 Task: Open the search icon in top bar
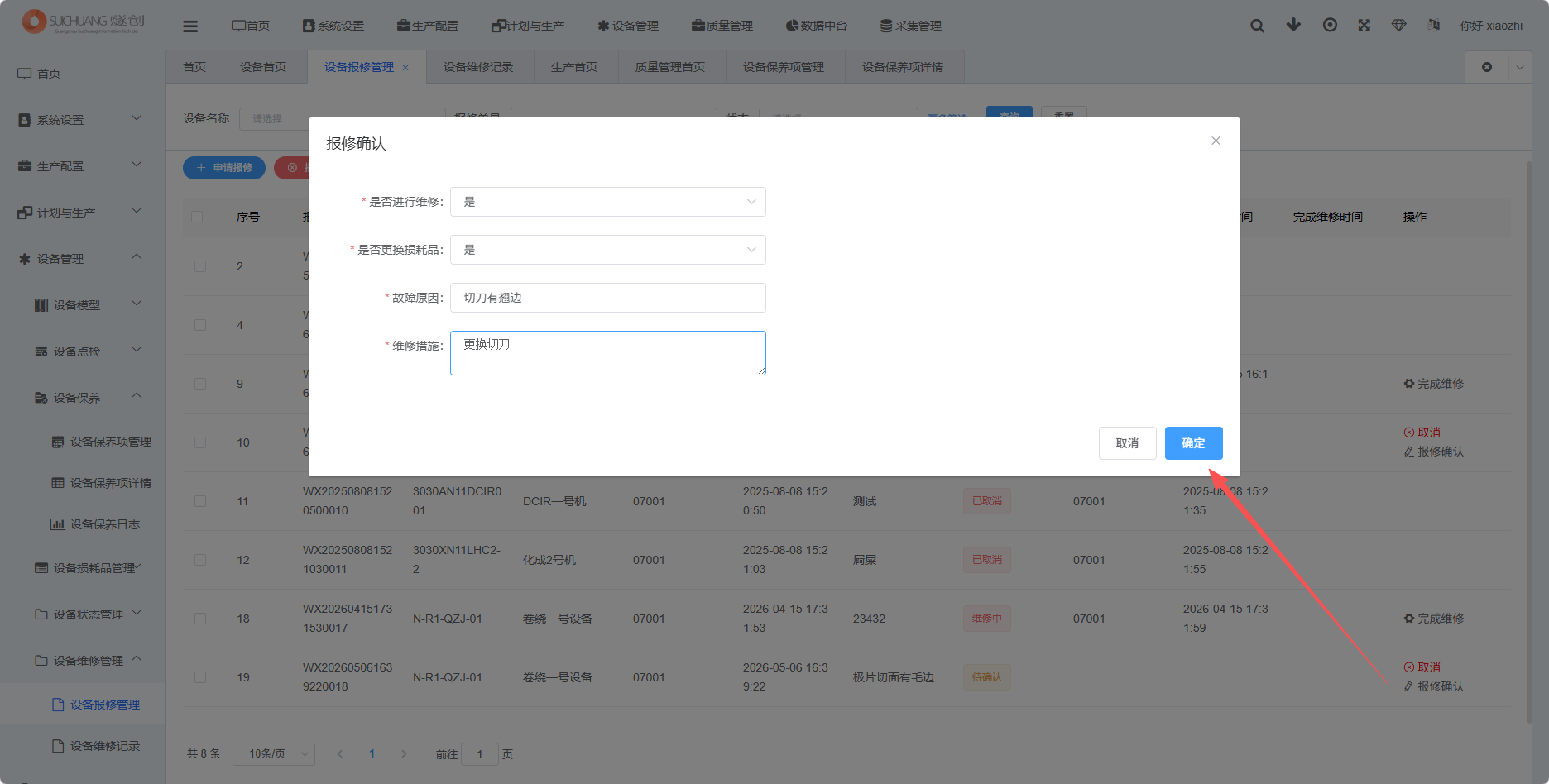tap(1257, 26)
